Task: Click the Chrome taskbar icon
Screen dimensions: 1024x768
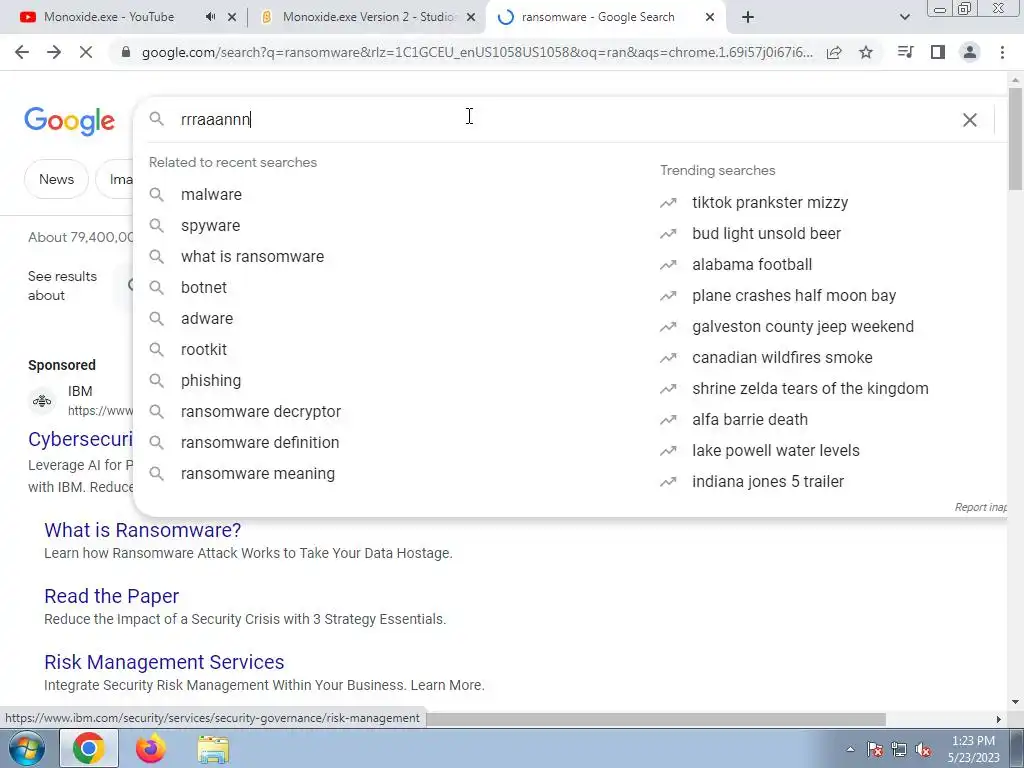Action: tap(89, 748)
